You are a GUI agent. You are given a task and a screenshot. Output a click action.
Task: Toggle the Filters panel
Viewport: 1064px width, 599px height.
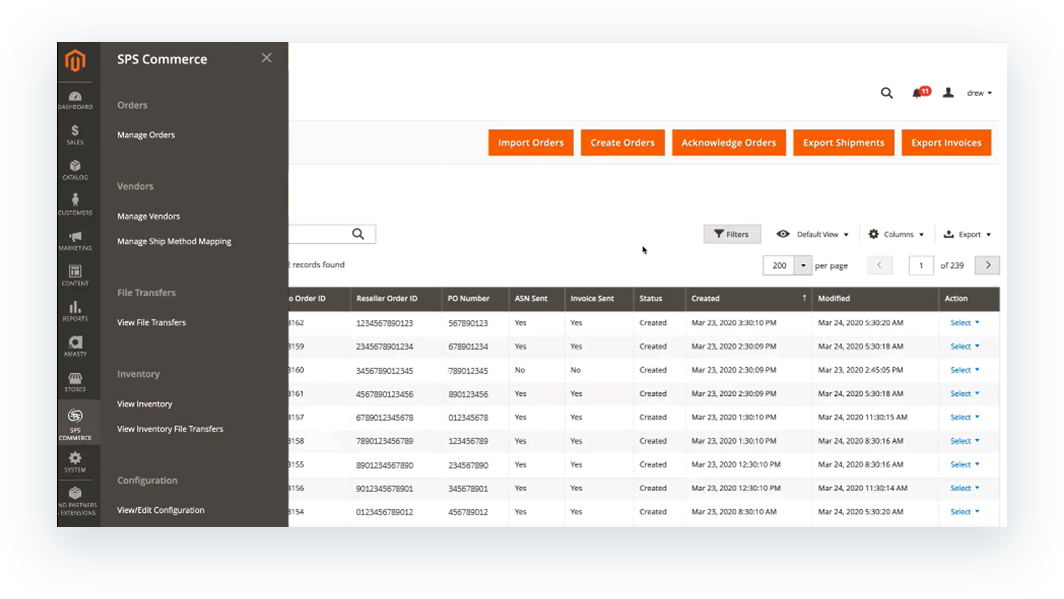click(x=732, y=233)
